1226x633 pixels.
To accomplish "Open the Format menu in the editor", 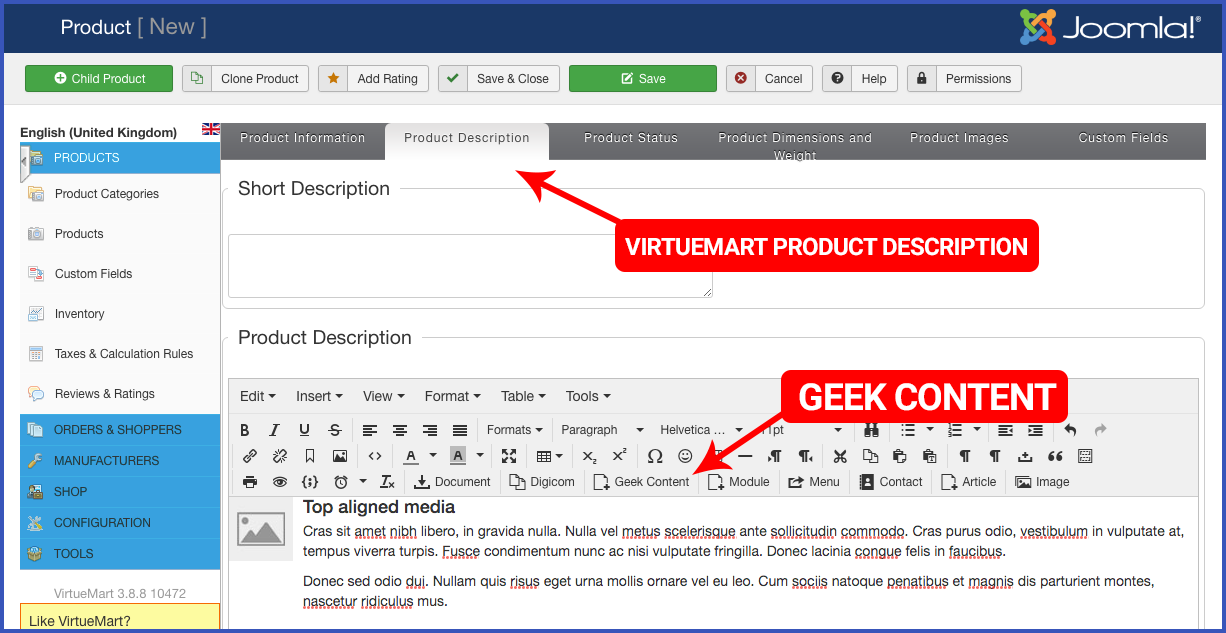I will (453, 396).
